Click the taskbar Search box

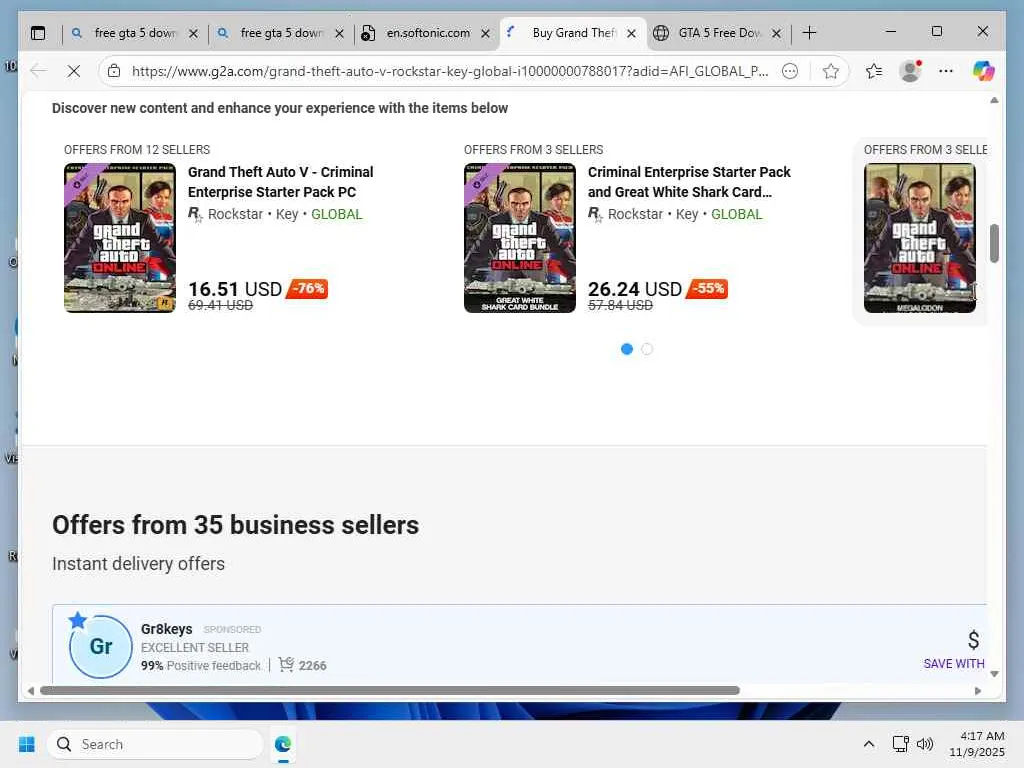click(155, 744)
